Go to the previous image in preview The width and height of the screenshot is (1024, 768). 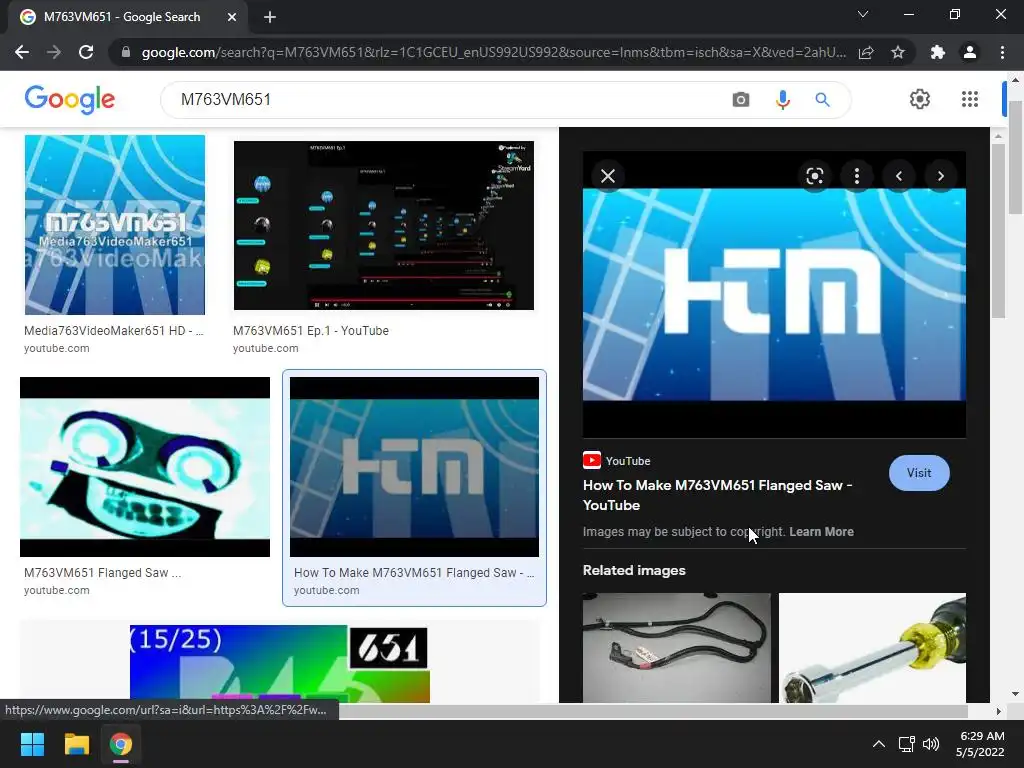(899, 176)
